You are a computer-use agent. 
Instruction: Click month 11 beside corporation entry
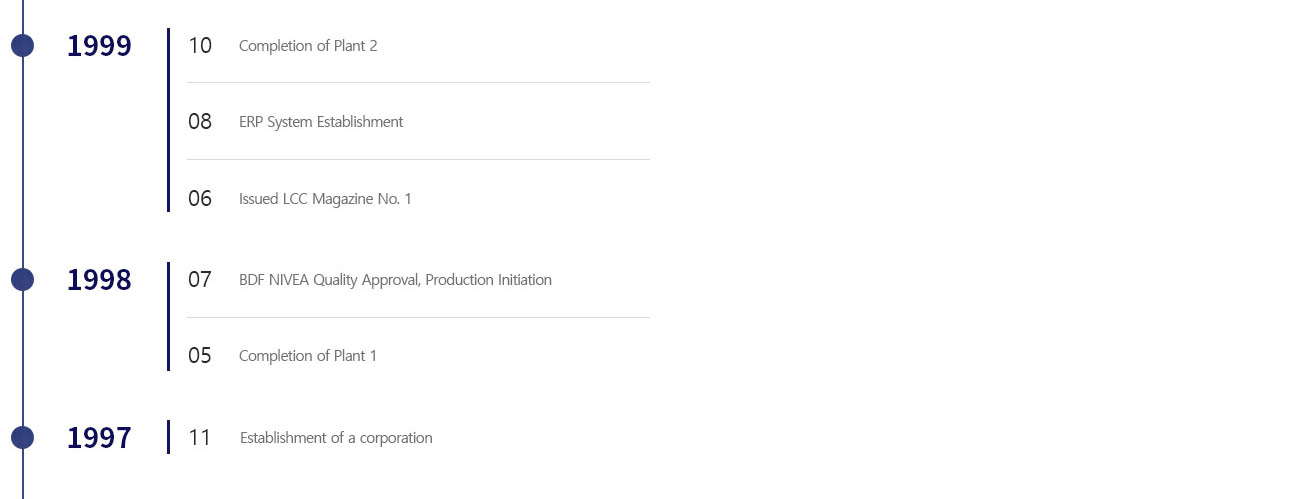(200, 437)
